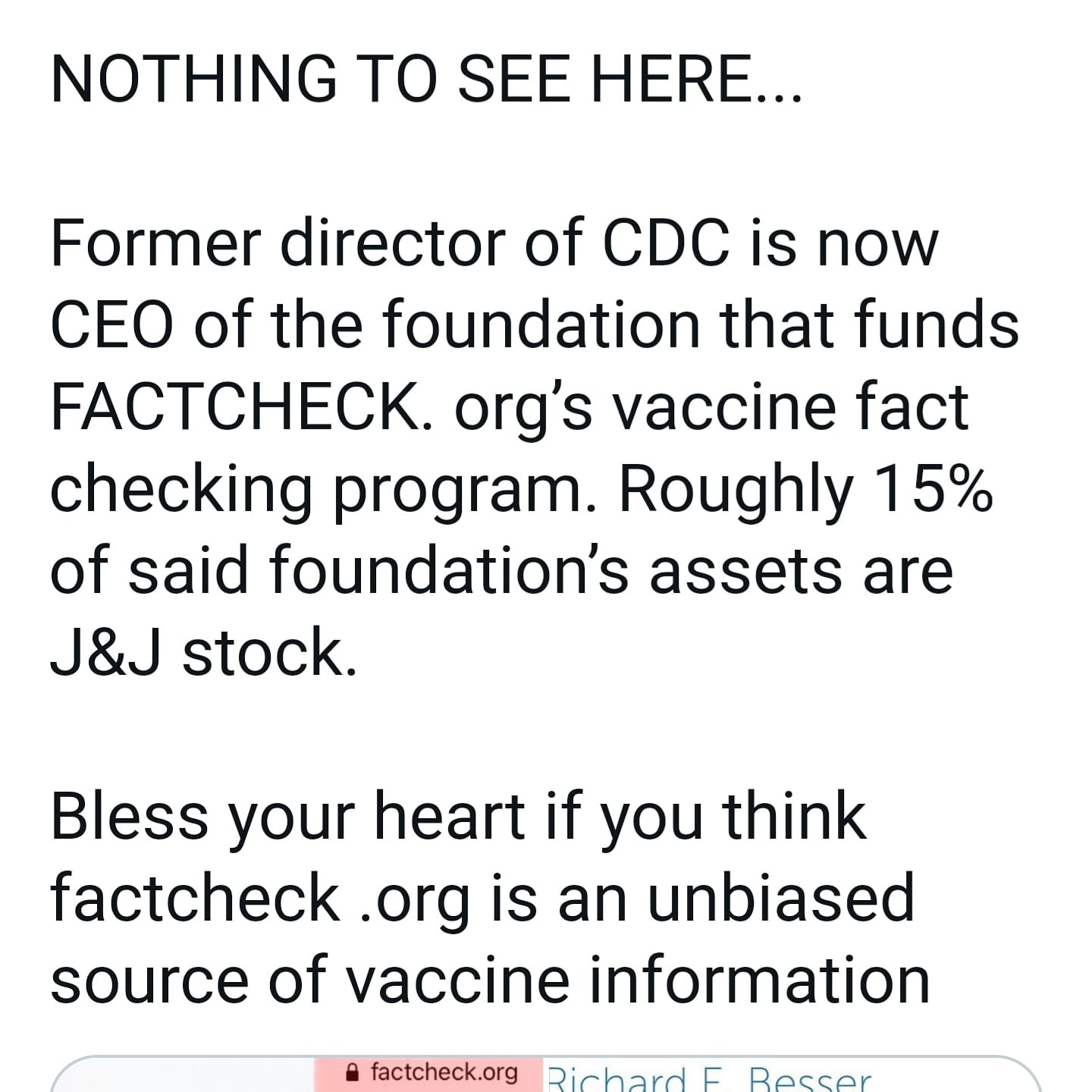Tap the Former director of CDC line
This screenshot has height=1092, width=1092.
pyautogui.click(x=494, y=244)
